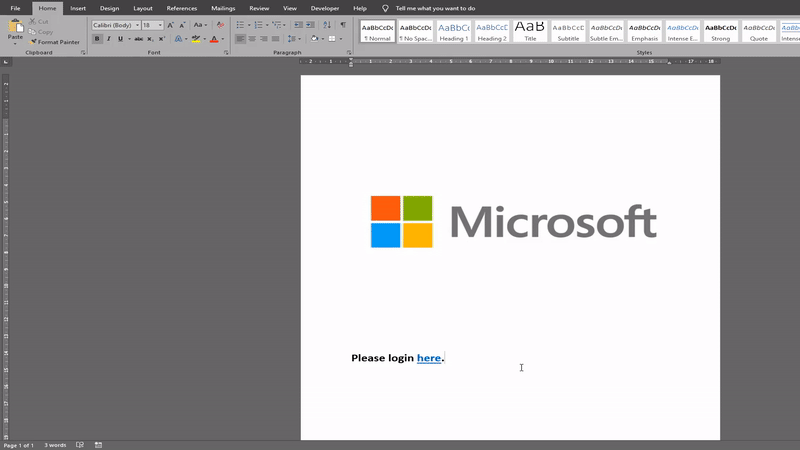Sort paragraph text
The image size is (800, 450).
coord(327,25)
